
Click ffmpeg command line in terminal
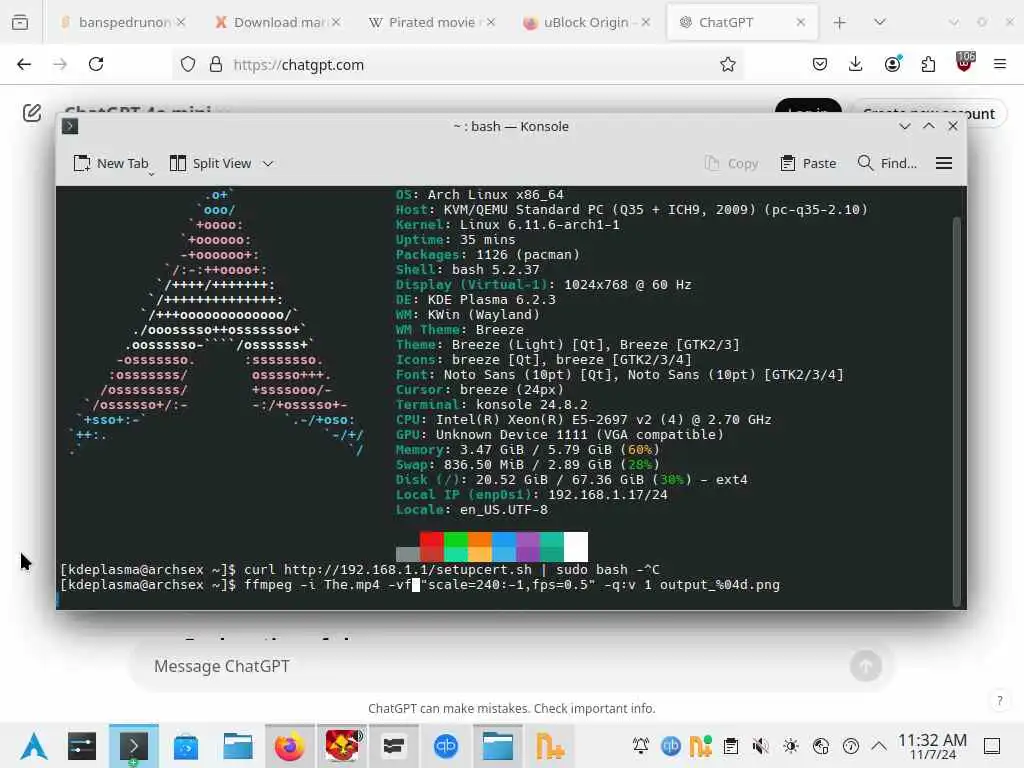[x=420, y=584]
